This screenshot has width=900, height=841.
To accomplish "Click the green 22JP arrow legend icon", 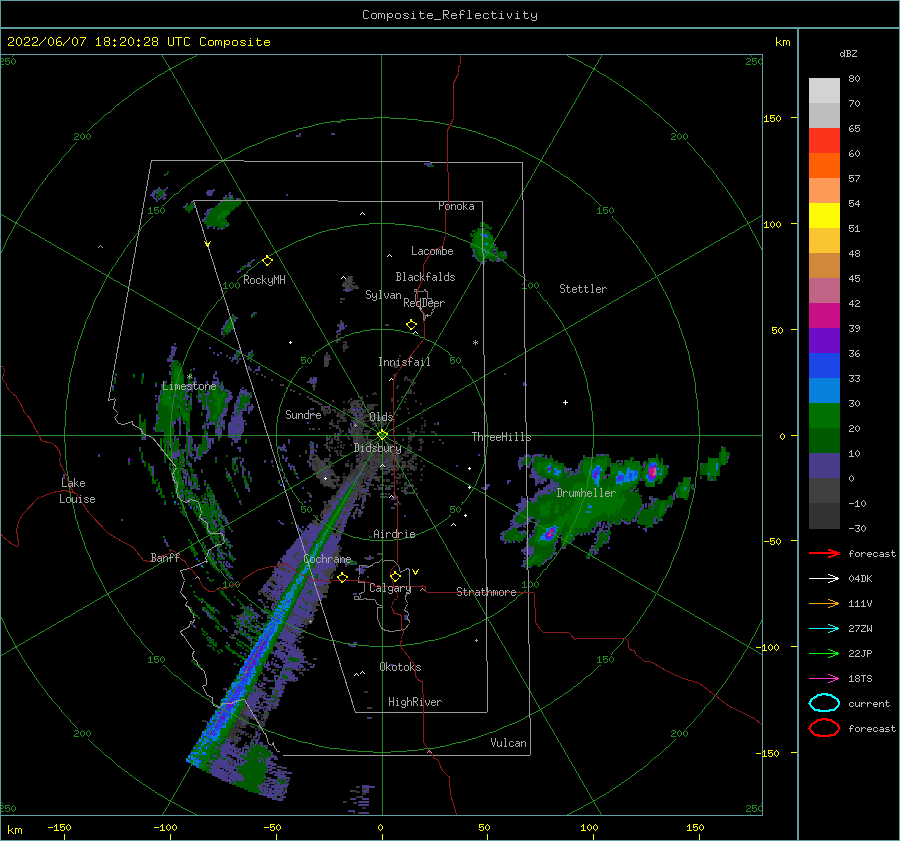I will click(824, 653).
